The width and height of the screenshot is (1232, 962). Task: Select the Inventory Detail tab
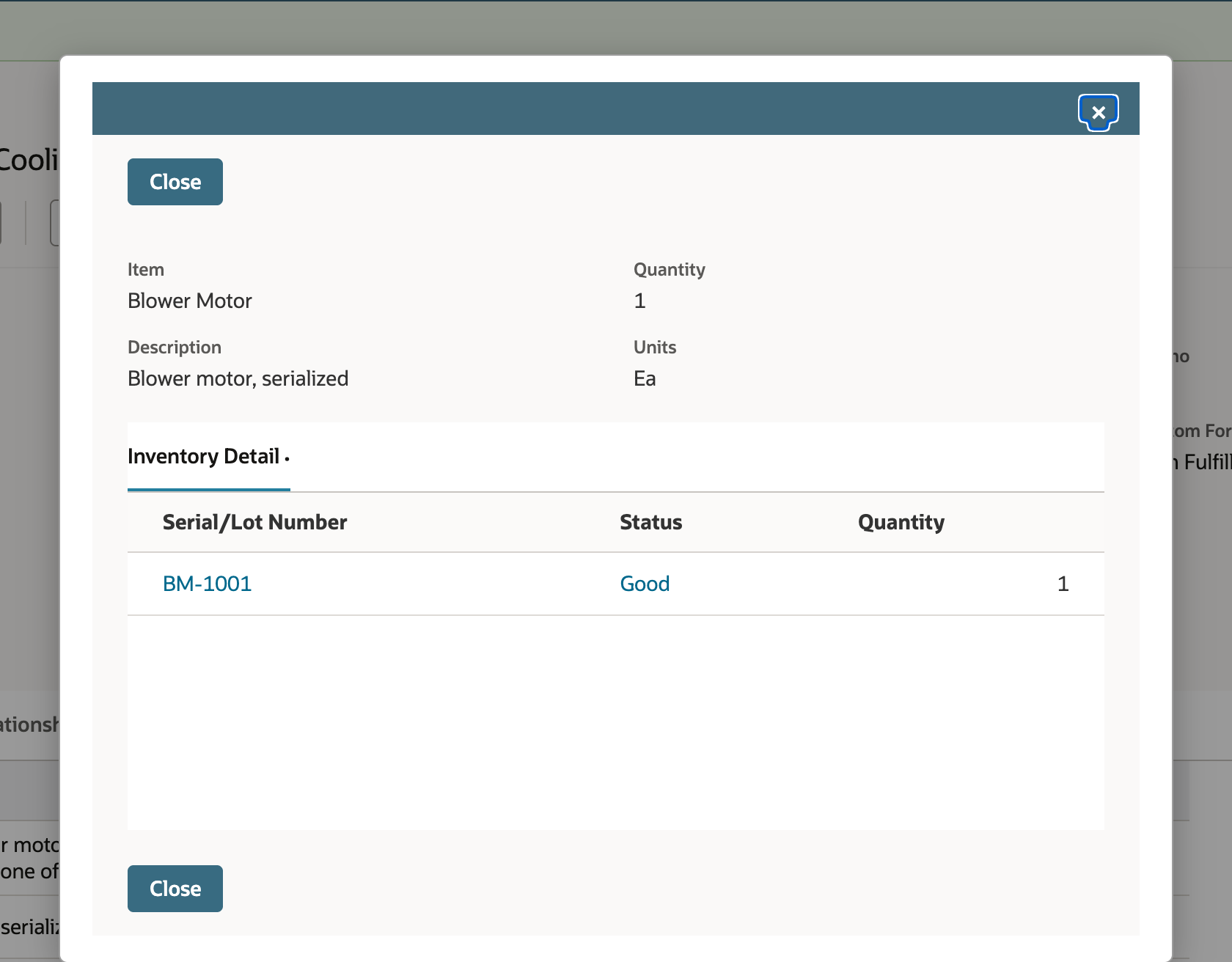point(209,457)
